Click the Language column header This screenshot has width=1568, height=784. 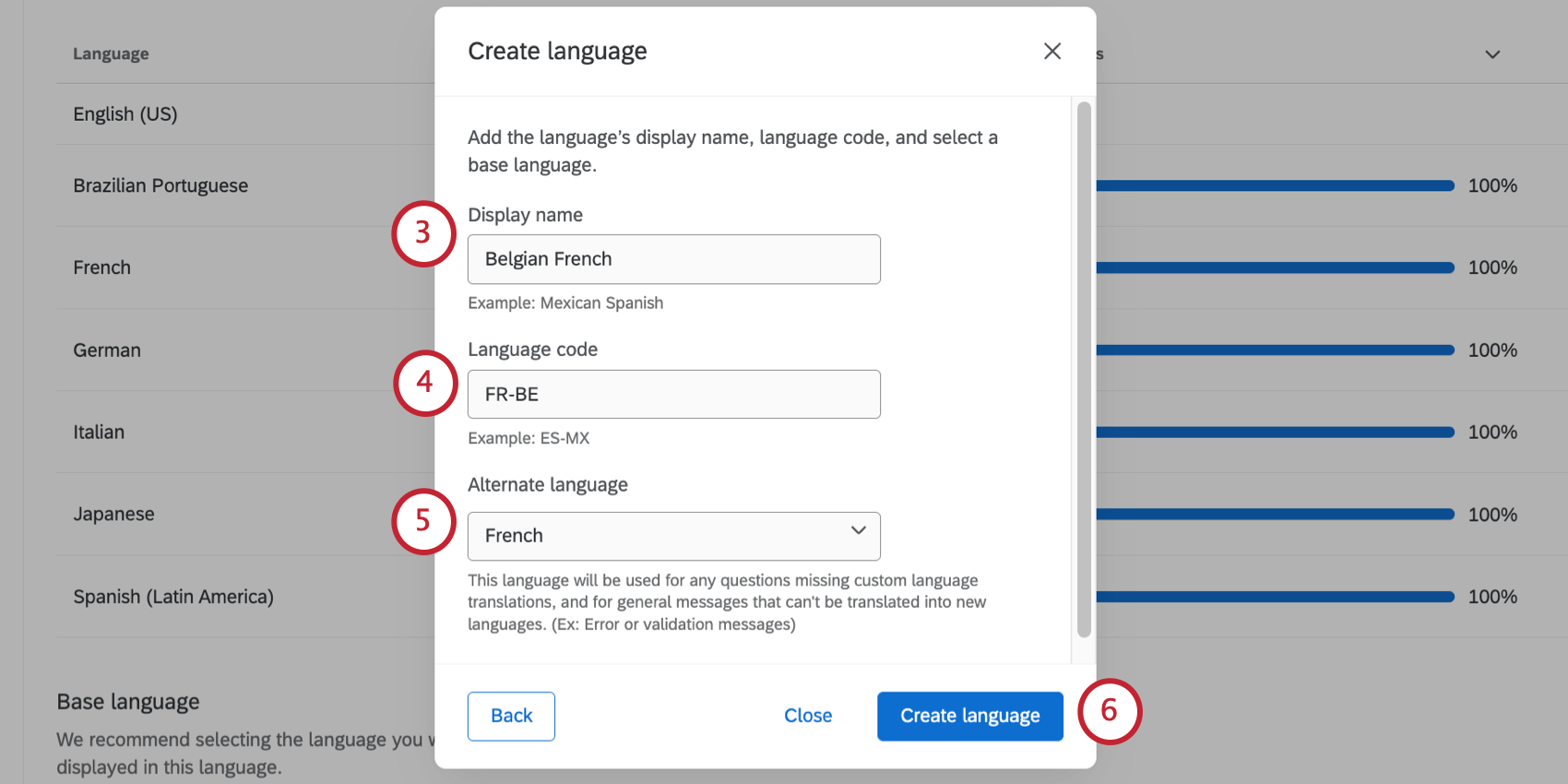click(x=111, y=54)
